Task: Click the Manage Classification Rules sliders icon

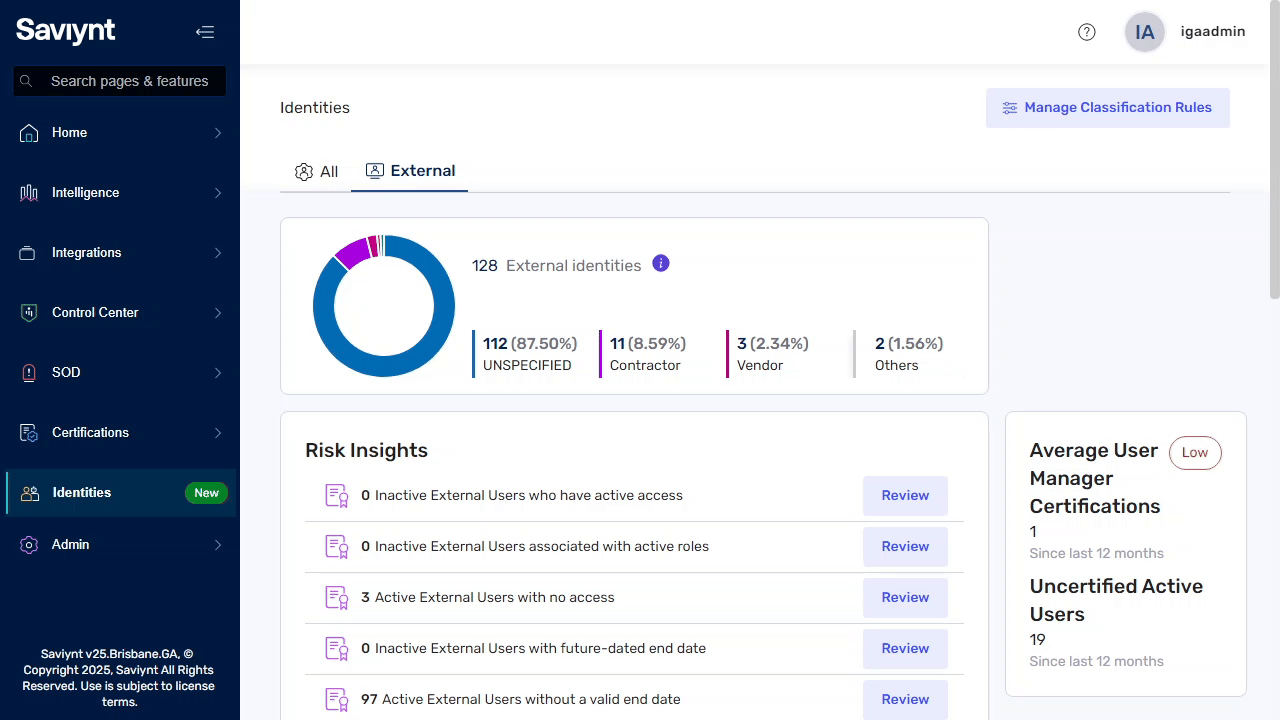Action: (x=1010, y=108)
